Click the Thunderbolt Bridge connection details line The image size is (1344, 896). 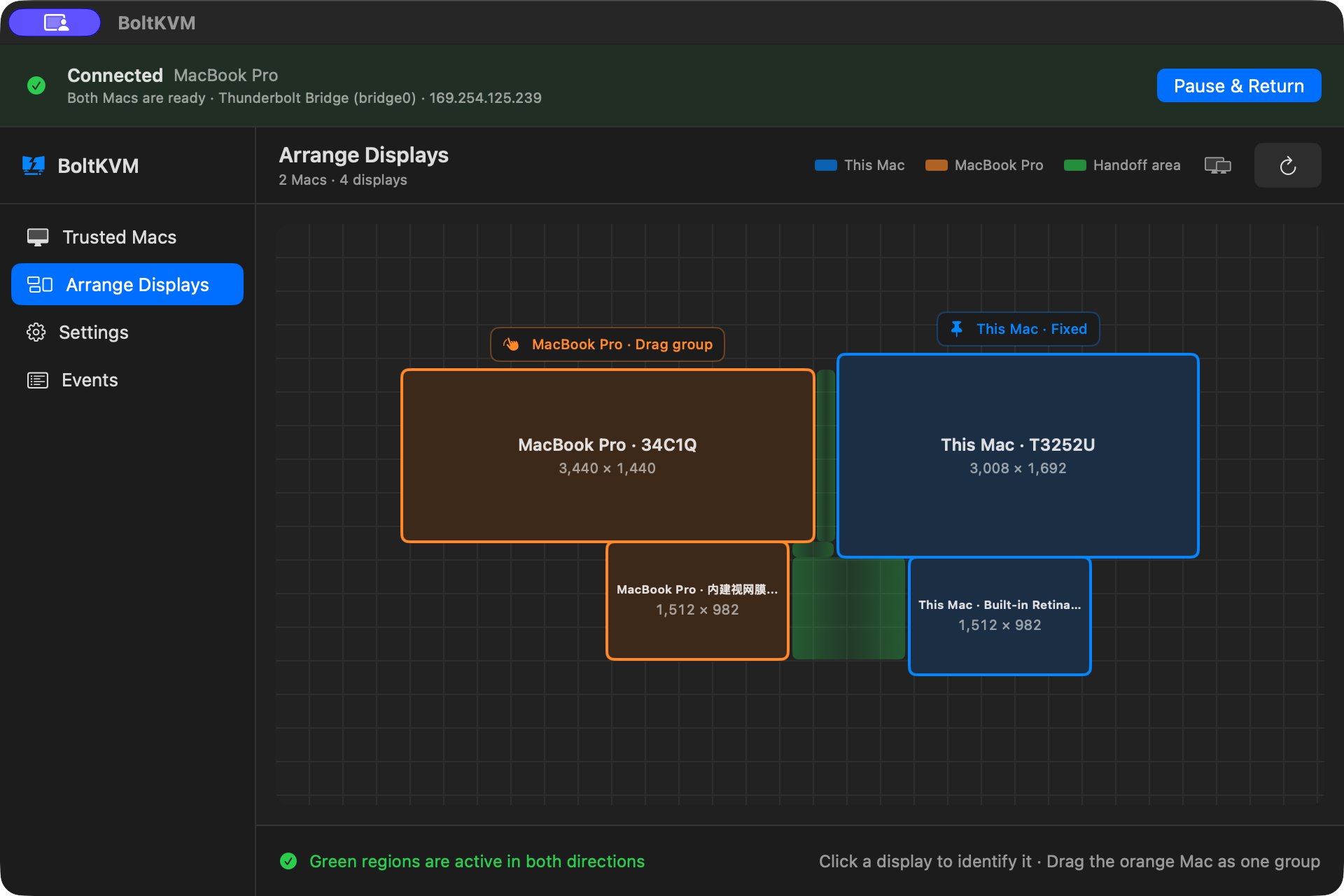[304, 98]
